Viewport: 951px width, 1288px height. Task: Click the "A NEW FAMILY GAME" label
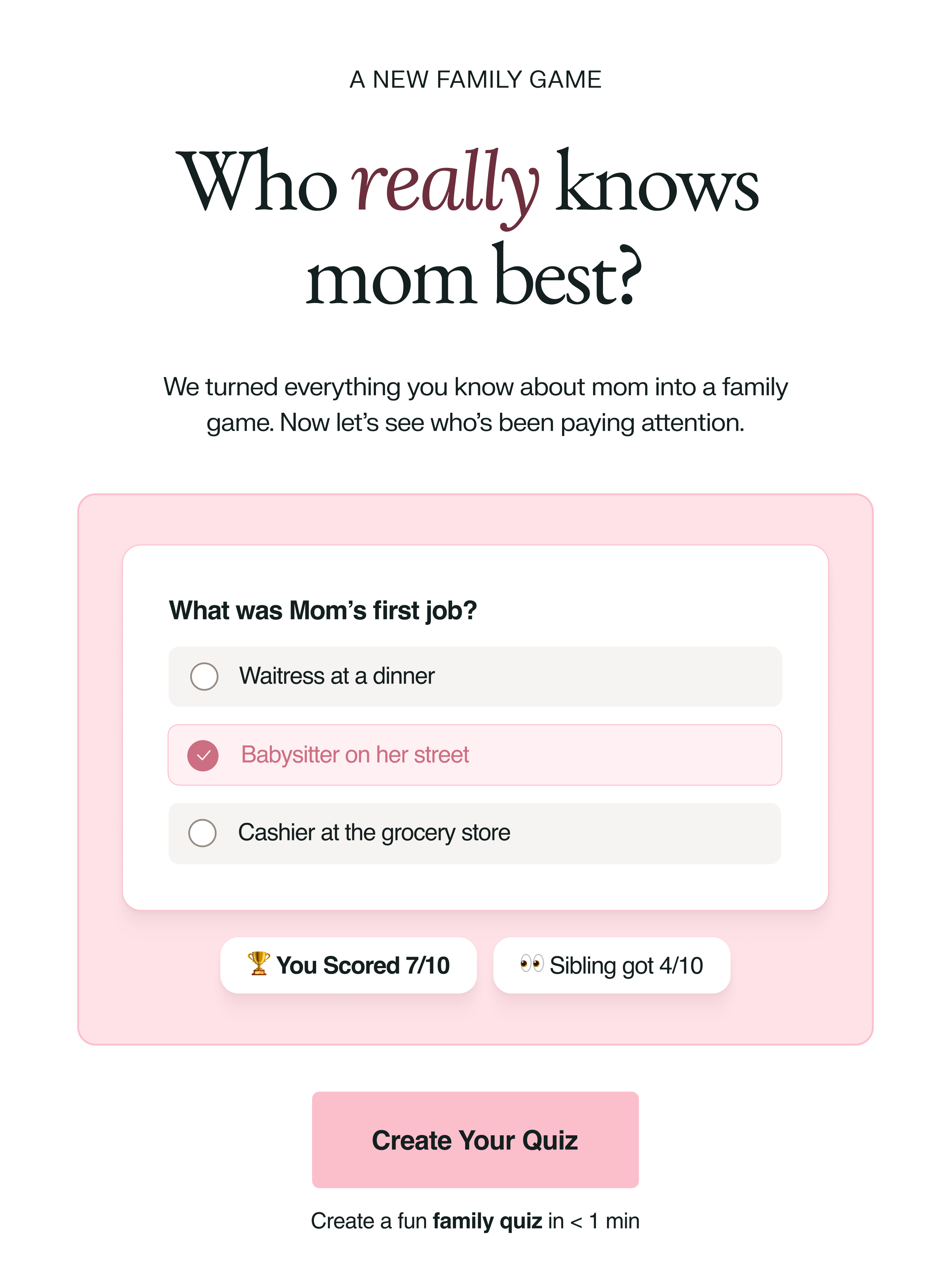point(475,80)
